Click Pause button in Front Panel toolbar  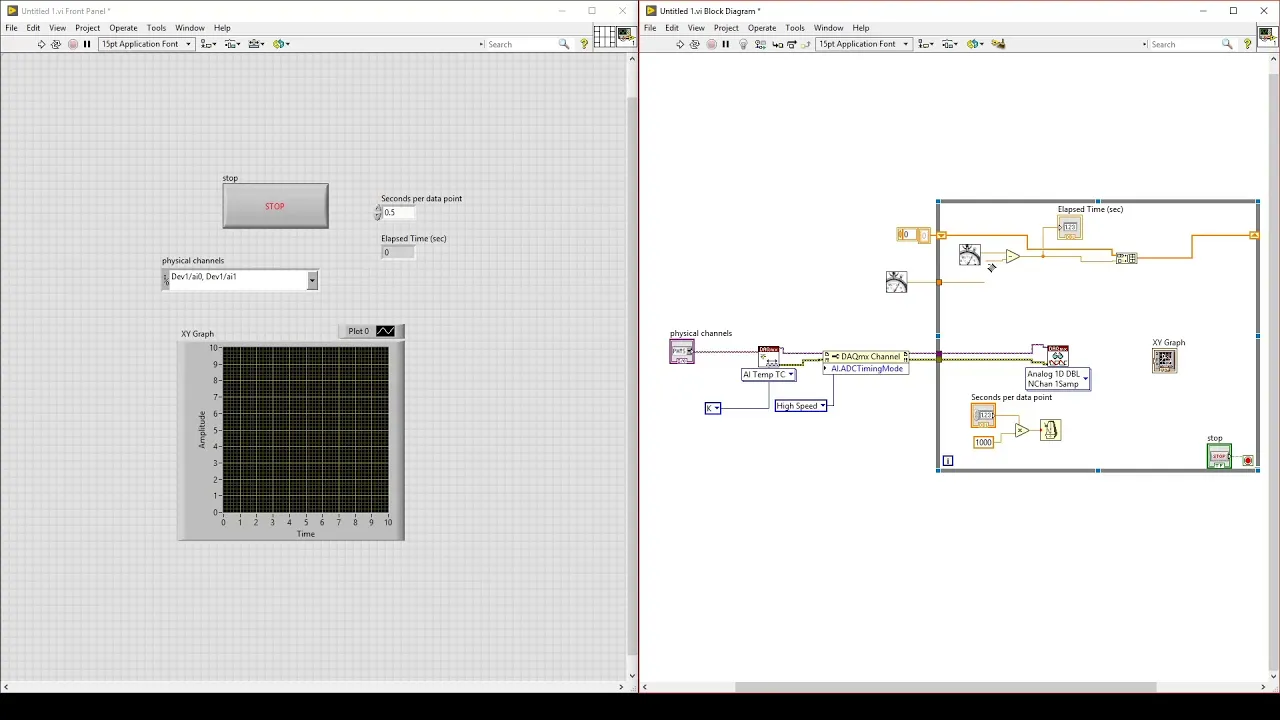point(87,44)
